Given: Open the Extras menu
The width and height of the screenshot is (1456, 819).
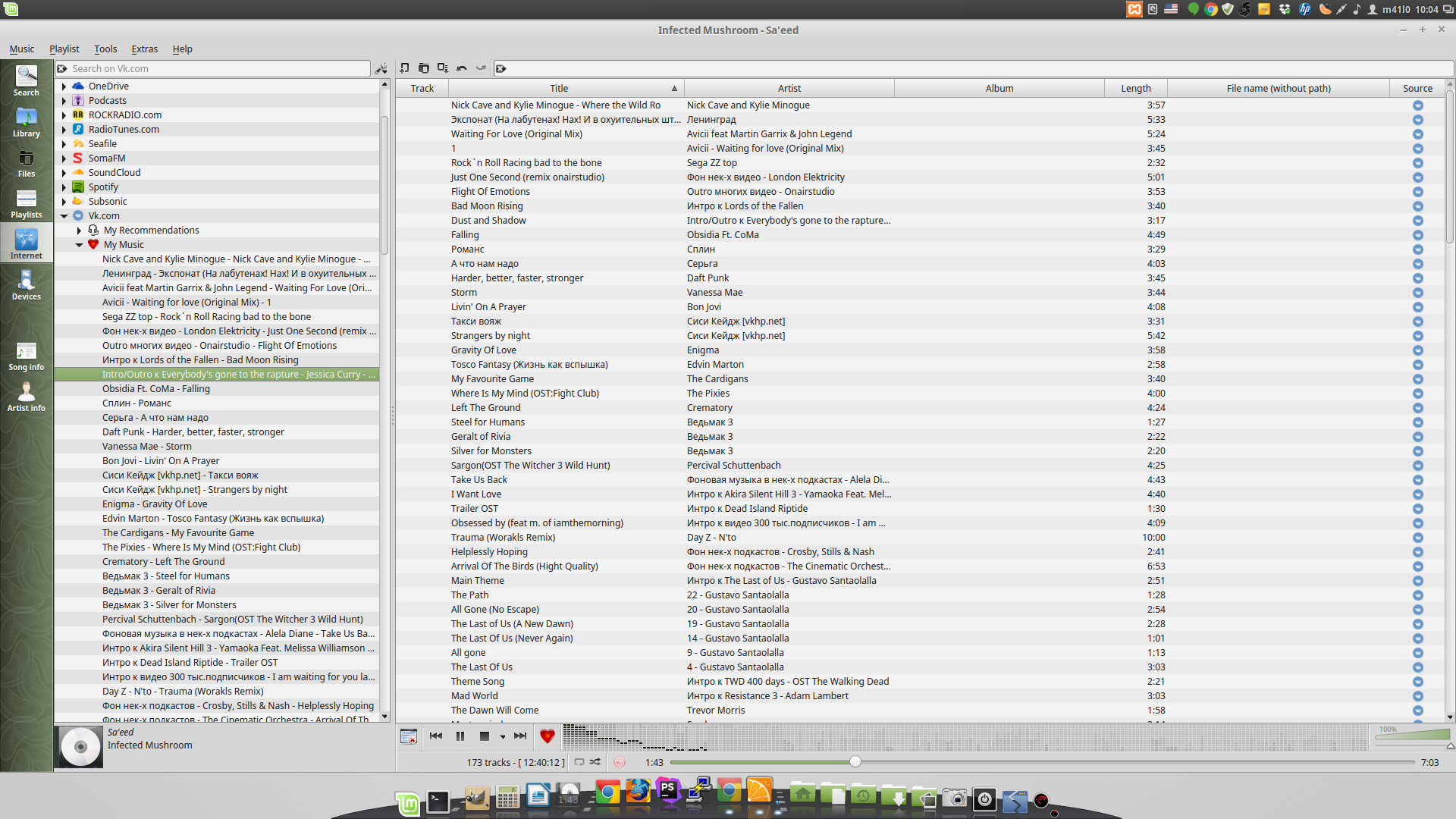Looking at the screenshot, I should pos(145,49).
